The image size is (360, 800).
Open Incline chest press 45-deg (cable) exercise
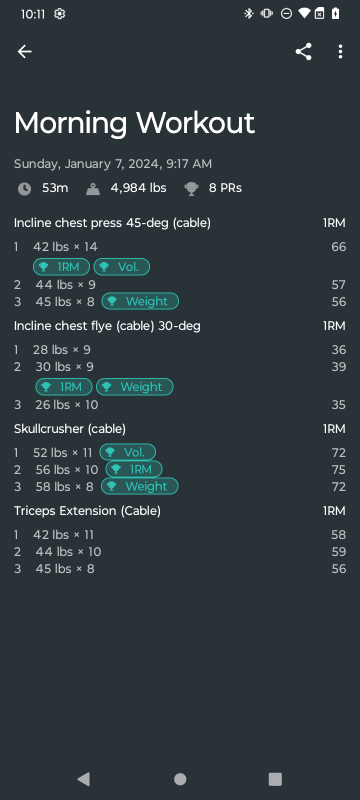pos(112,223)
